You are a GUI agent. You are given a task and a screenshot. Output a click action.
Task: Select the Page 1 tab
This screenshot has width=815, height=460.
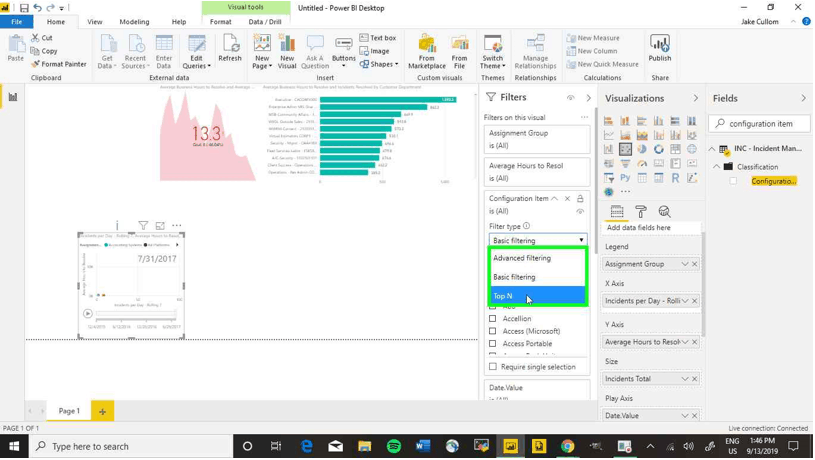tap(69, 411)
